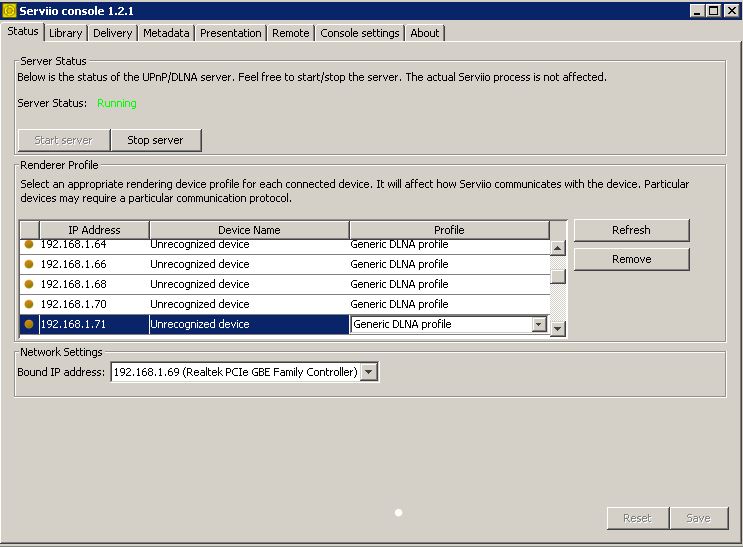743x547 pixels.
Task: Open the Metadata tab
Action: click(x=166, y=33)
